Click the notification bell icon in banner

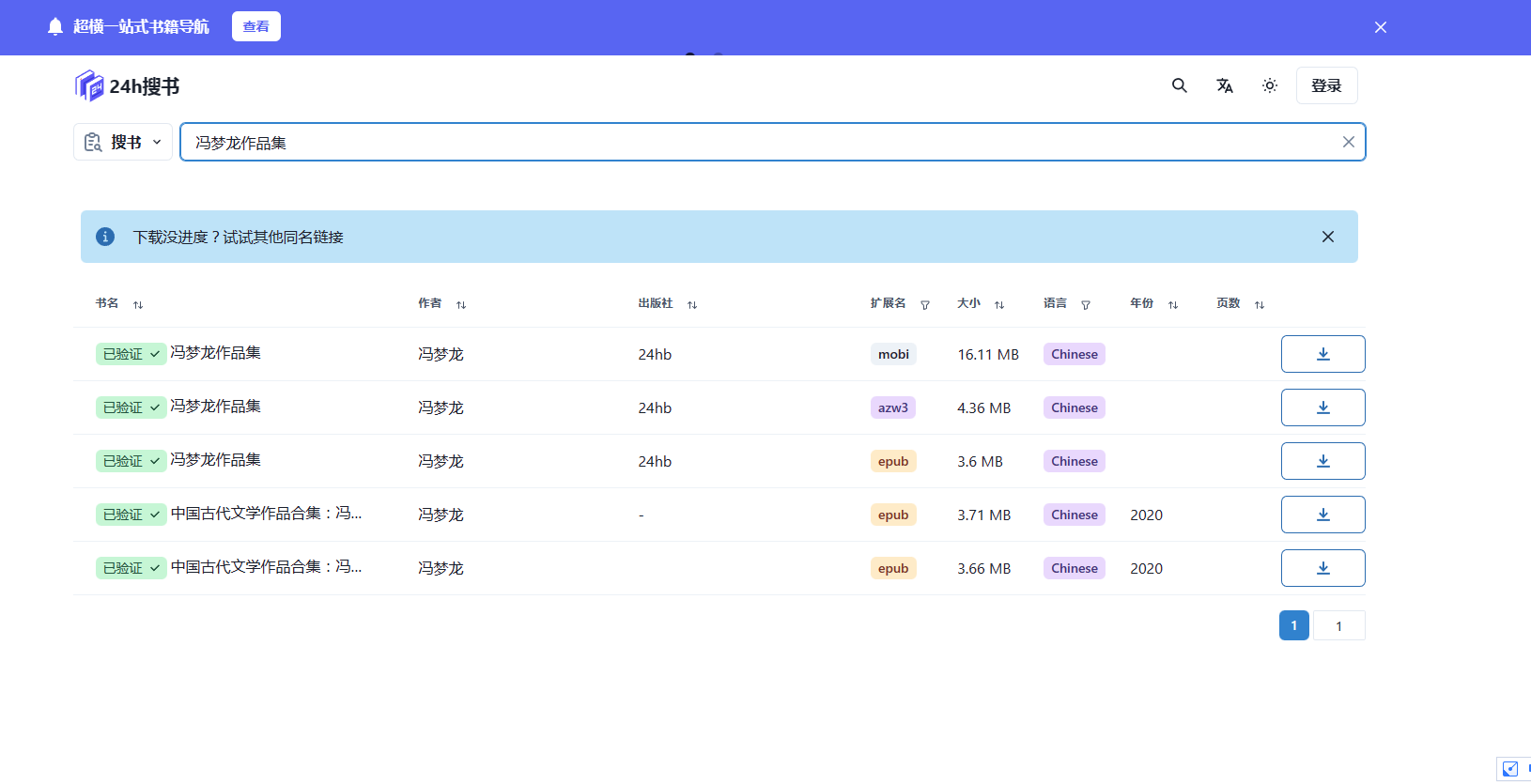55,26
